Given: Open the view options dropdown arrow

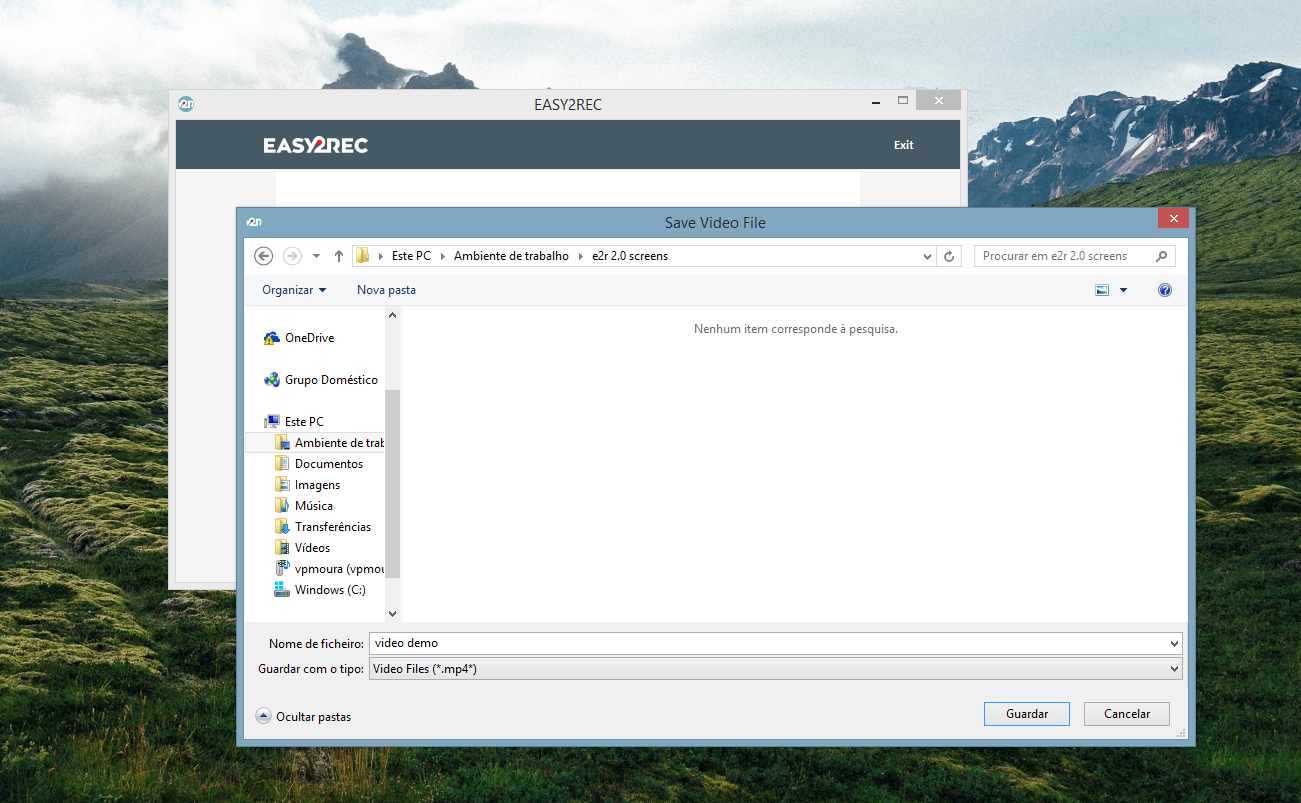Looking at the screenshot, I should point(1123,290).
